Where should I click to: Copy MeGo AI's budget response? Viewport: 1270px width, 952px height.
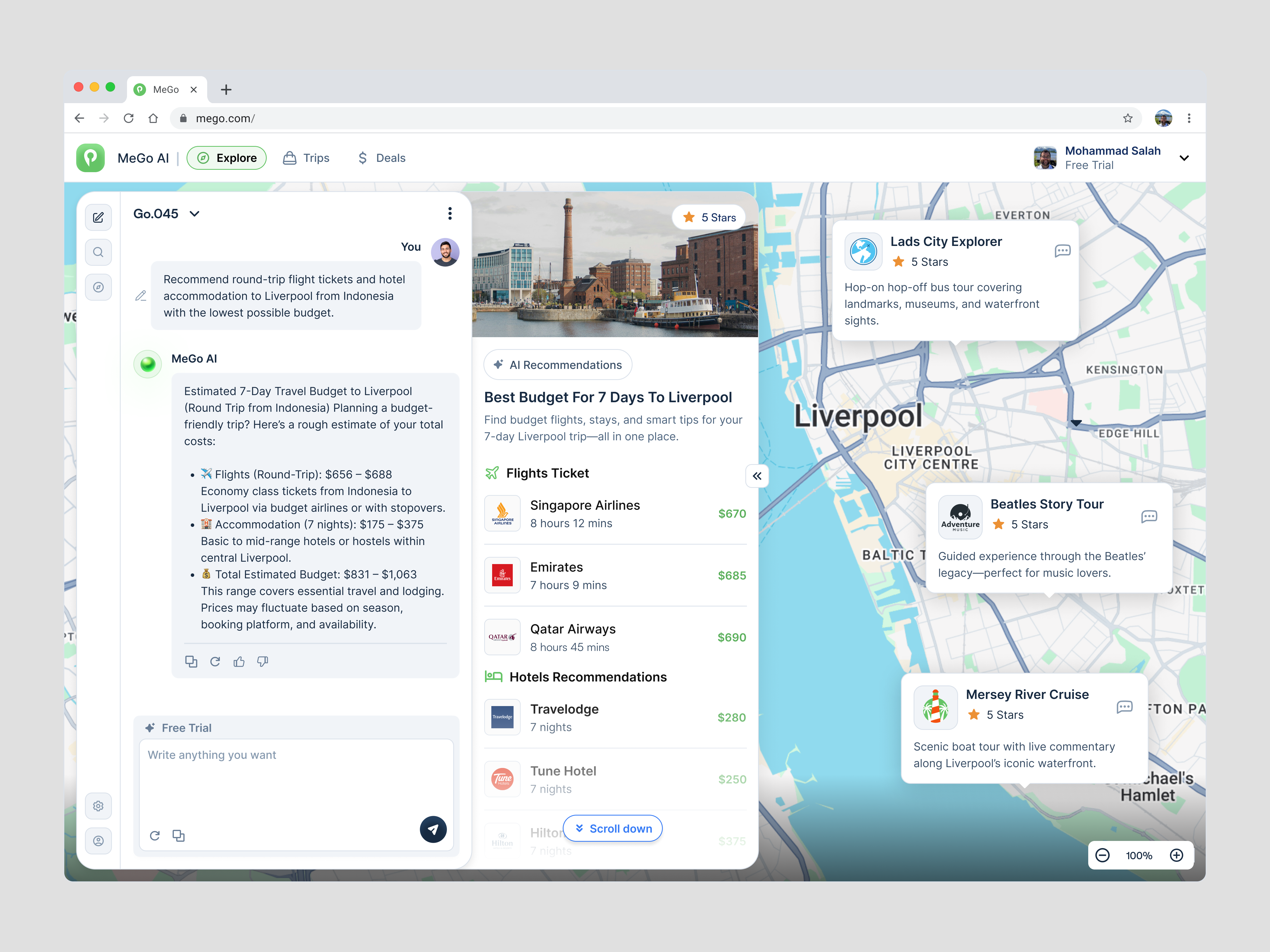click(x=191, y=661)
